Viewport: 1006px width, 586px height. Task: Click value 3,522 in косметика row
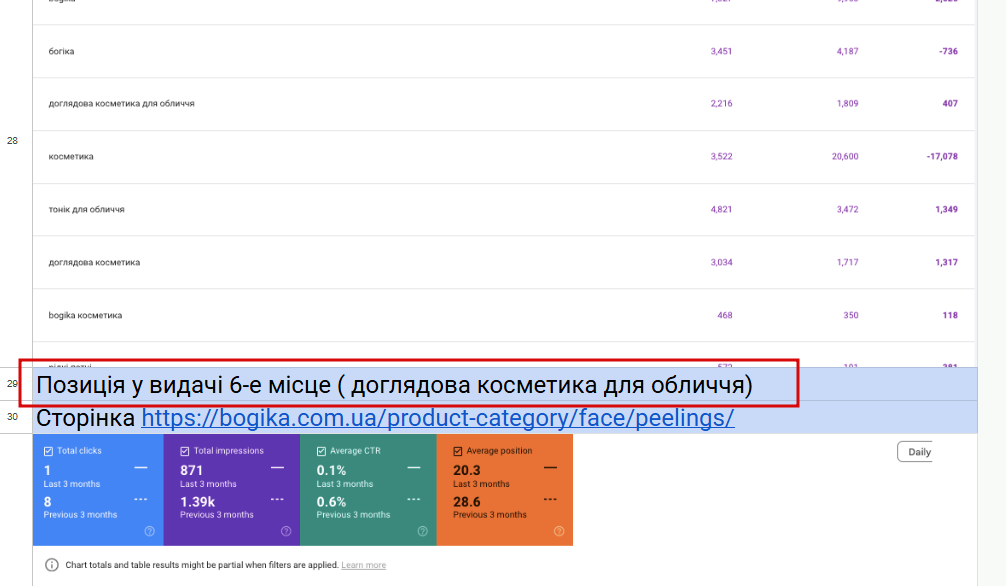click(721, 157)
